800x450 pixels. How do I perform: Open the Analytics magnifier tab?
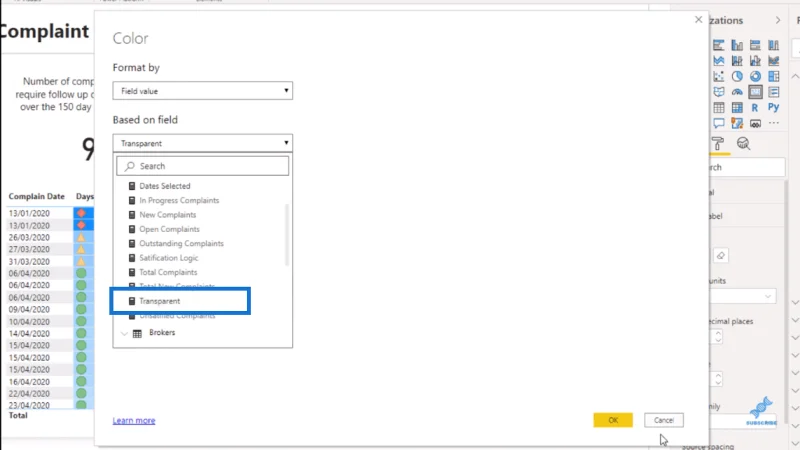[743, 144]
